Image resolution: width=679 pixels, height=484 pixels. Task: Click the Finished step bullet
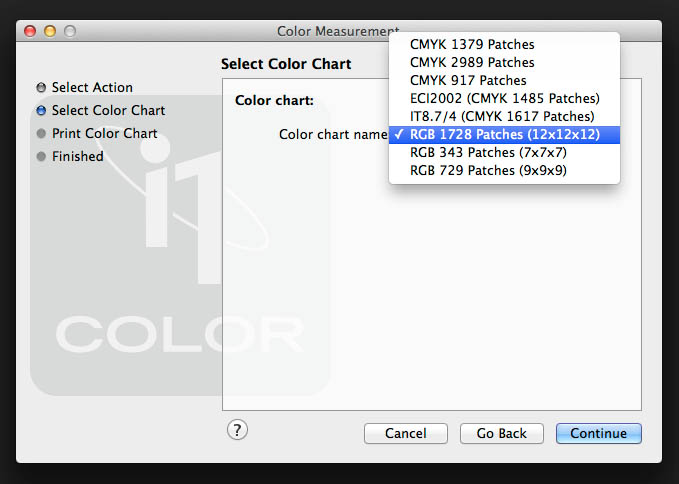[x=41, y=157]
